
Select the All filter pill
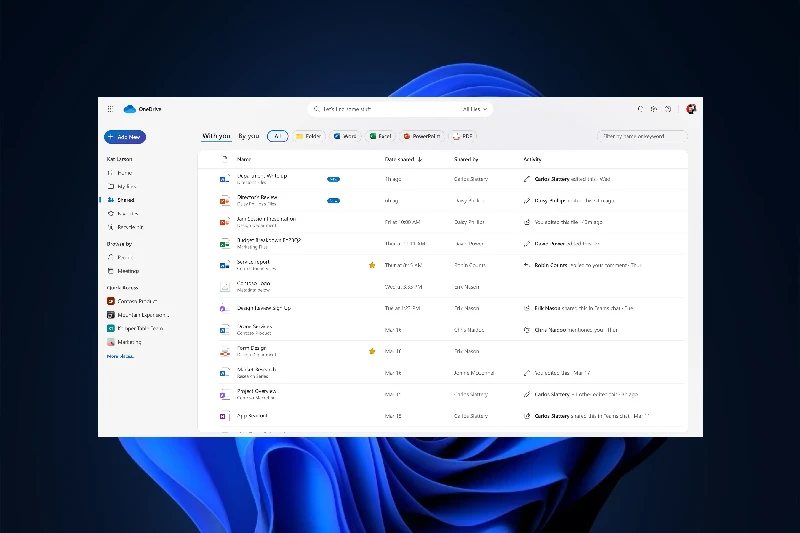(278, 136)
